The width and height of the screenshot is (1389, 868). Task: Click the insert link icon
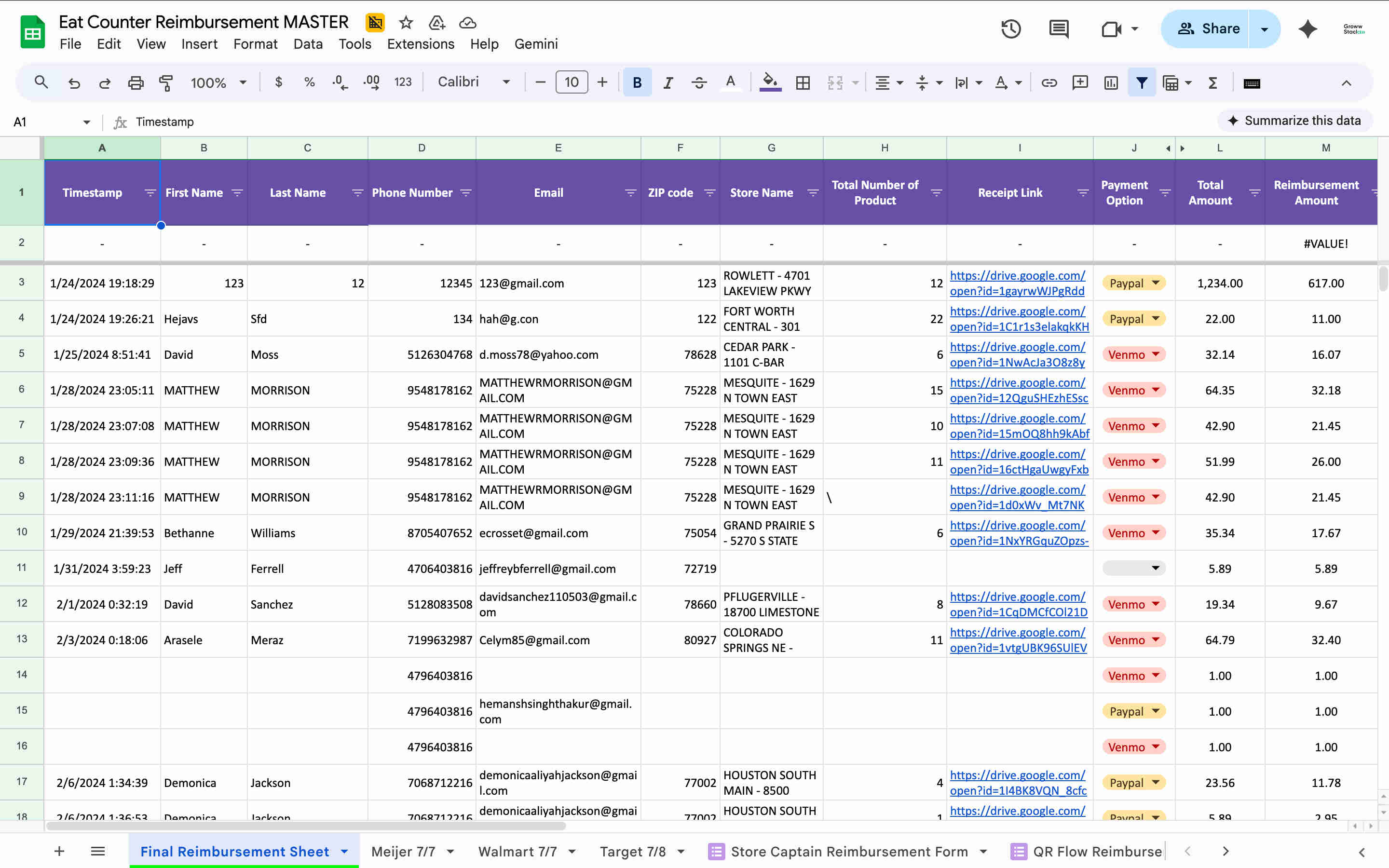pyautogui.click(x=1049, y=82)
